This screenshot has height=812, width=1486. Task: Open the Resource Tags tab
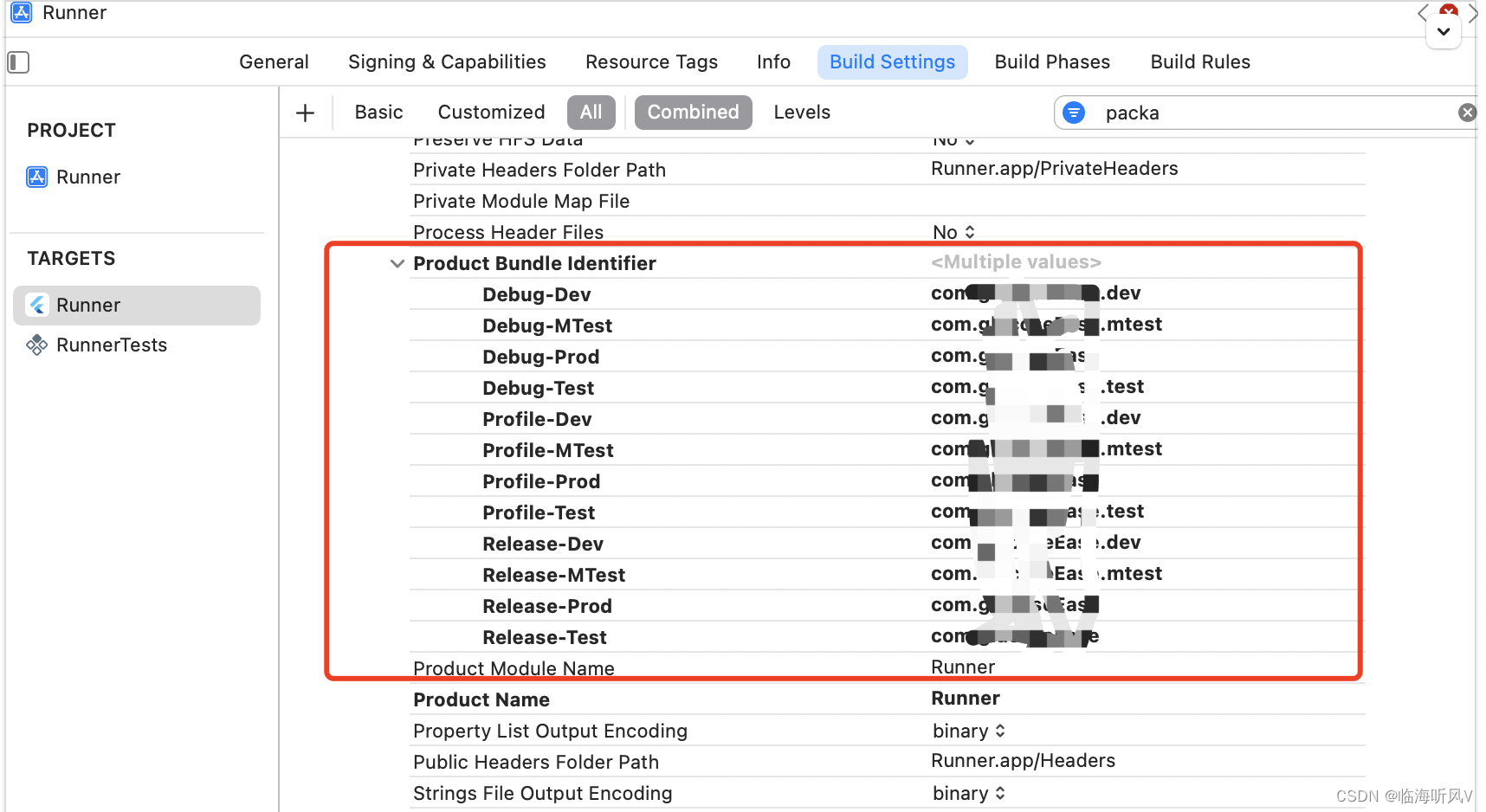pyautogui.click(x=651, y=62)
